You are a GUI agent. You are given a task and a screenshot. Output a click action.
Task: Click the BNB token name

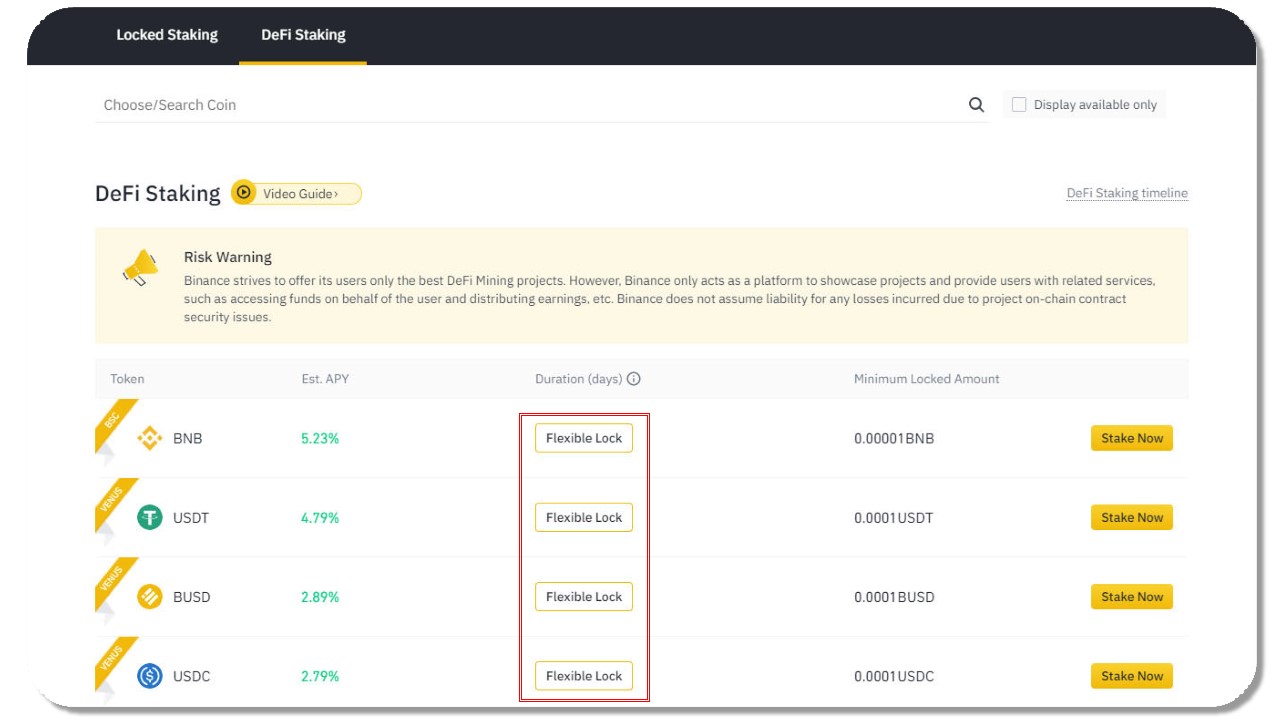(188, 438)
